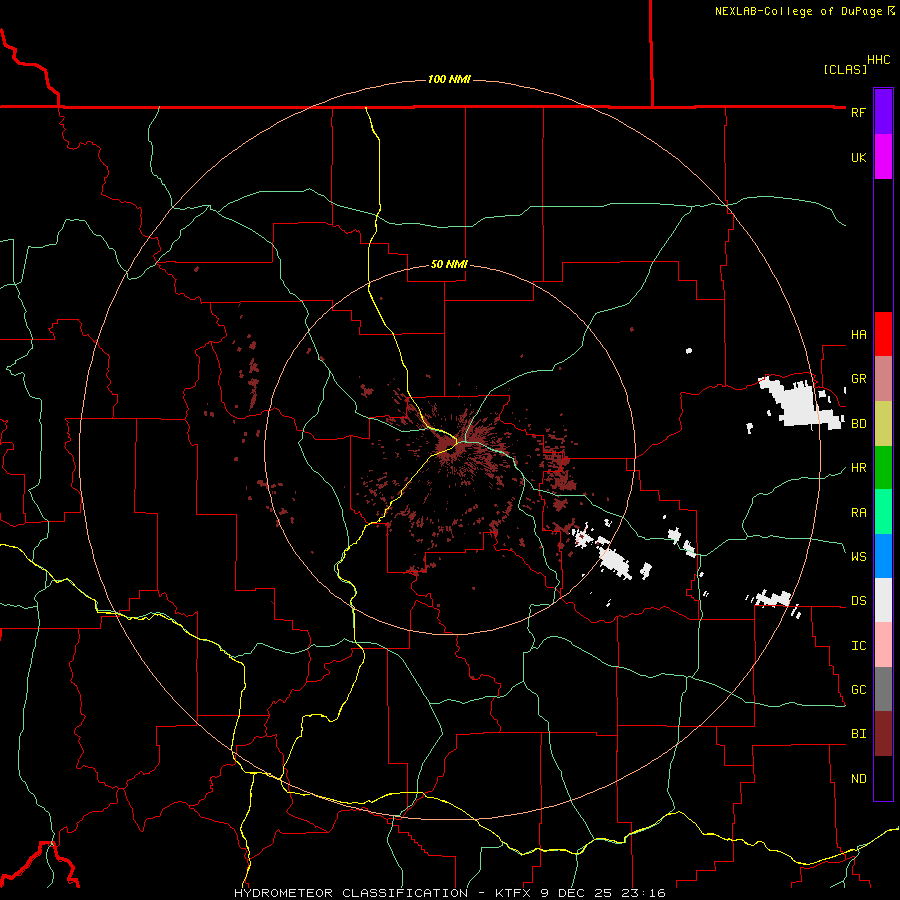The height and width of the screenshot is (900, 900).
Task: Click the large dry snow echo northeast
Action: tap(799, 402)
